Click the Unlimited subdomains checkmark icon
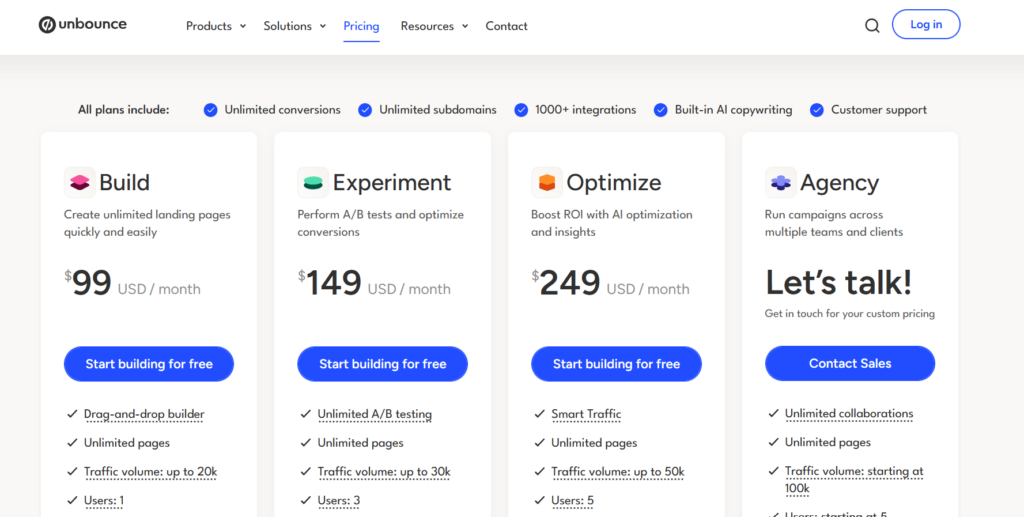1024x517 pixels. click(x=365, y=110)
